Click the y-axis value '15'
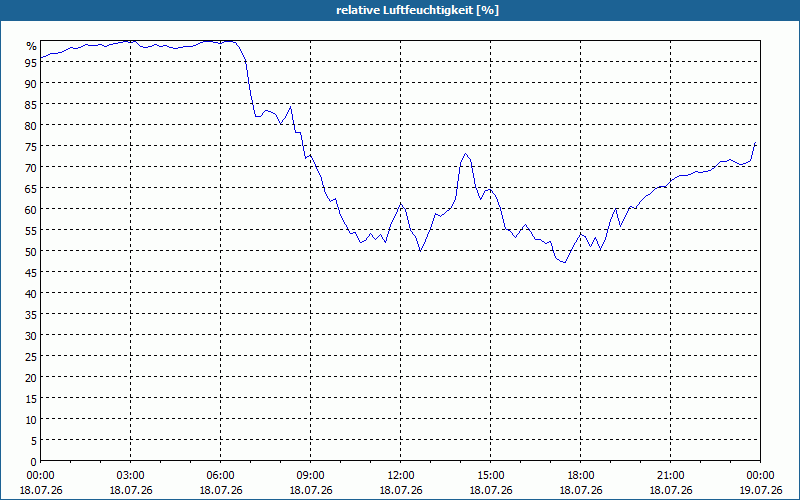 (x=31, y=398)
